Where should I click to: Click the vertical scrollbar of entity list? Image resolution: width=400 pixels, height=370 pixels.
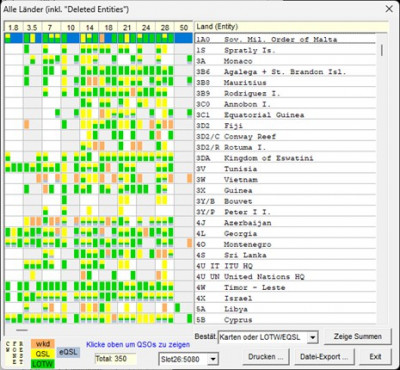(382, 178)
